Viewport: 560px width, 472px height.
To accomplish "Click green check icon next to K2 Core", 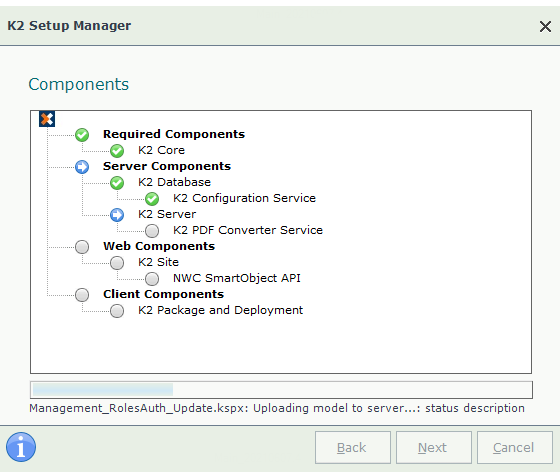I will pyautogui.click(x=117, y=151).
